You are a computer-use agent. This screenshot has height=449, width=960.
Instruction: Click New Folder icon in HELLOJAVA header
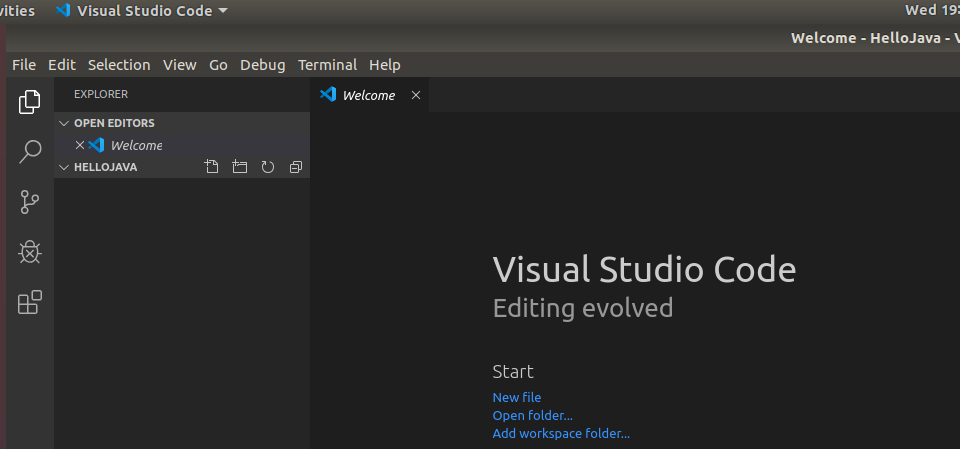click(x=239, y=167)
